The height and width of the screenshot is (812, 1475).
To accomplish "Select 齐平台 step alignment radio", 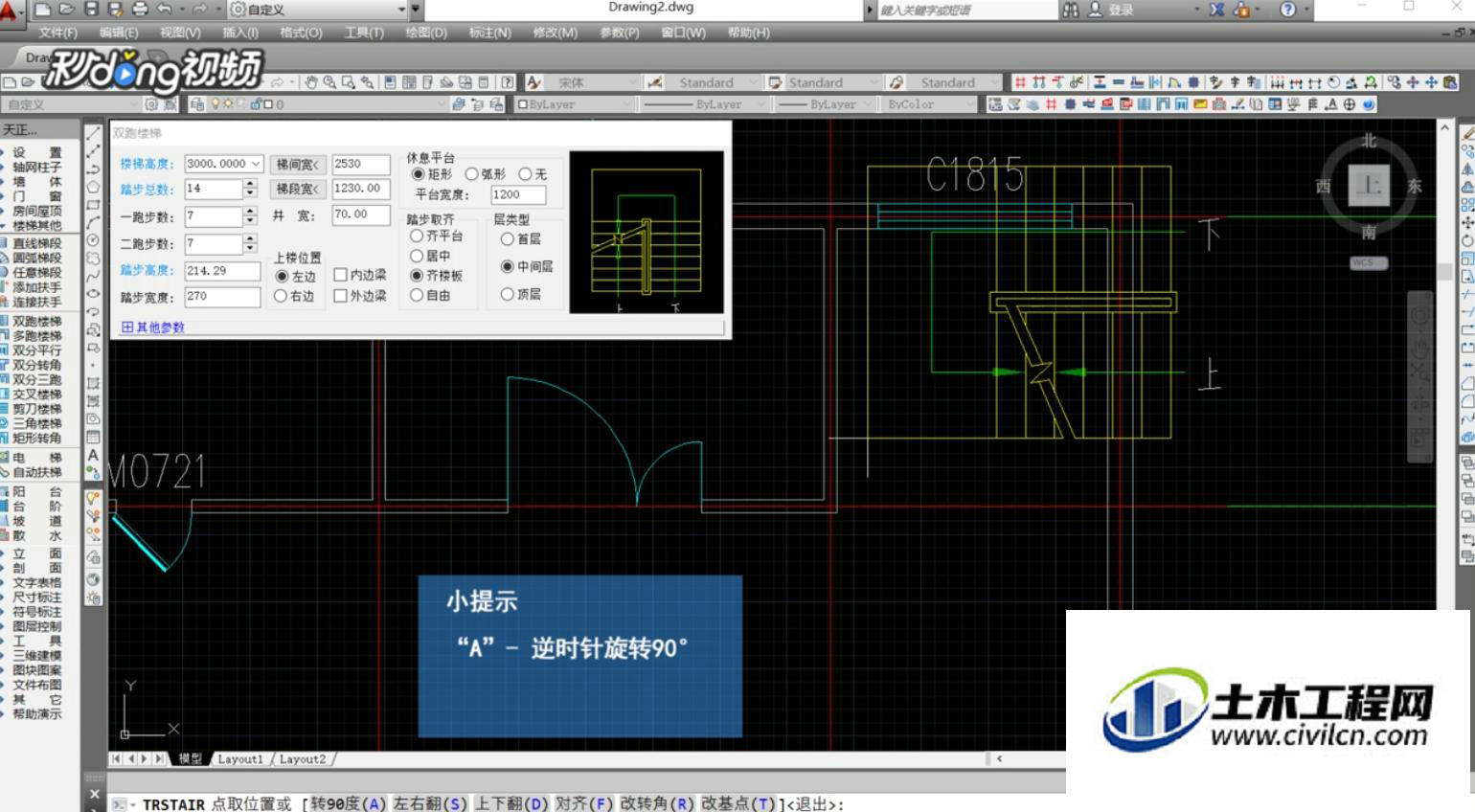I will (x=417, y=236).
